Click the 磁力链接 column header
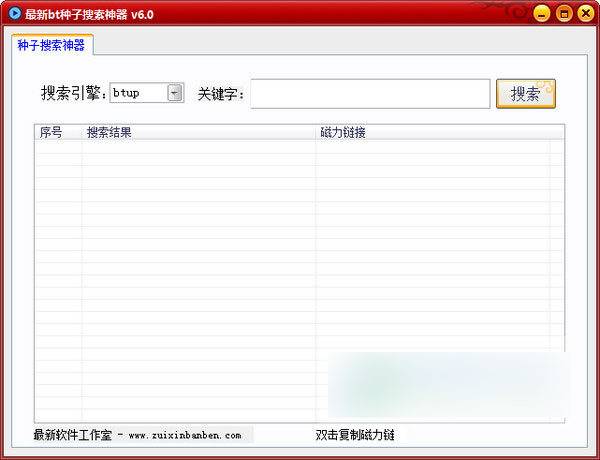This screenshot has width=600, height=460. 432,132
